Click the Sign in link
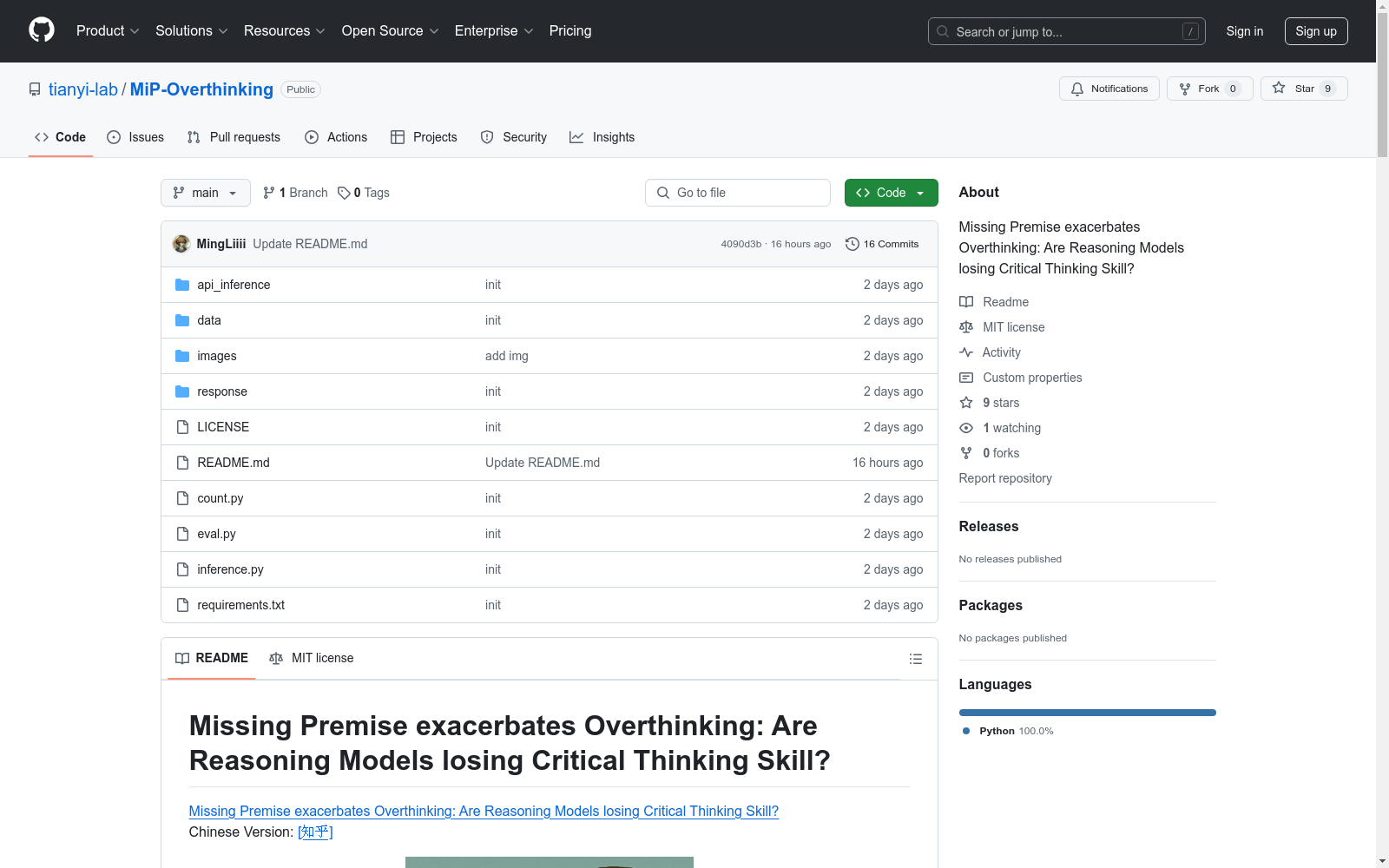 (x=1245, y=31)
